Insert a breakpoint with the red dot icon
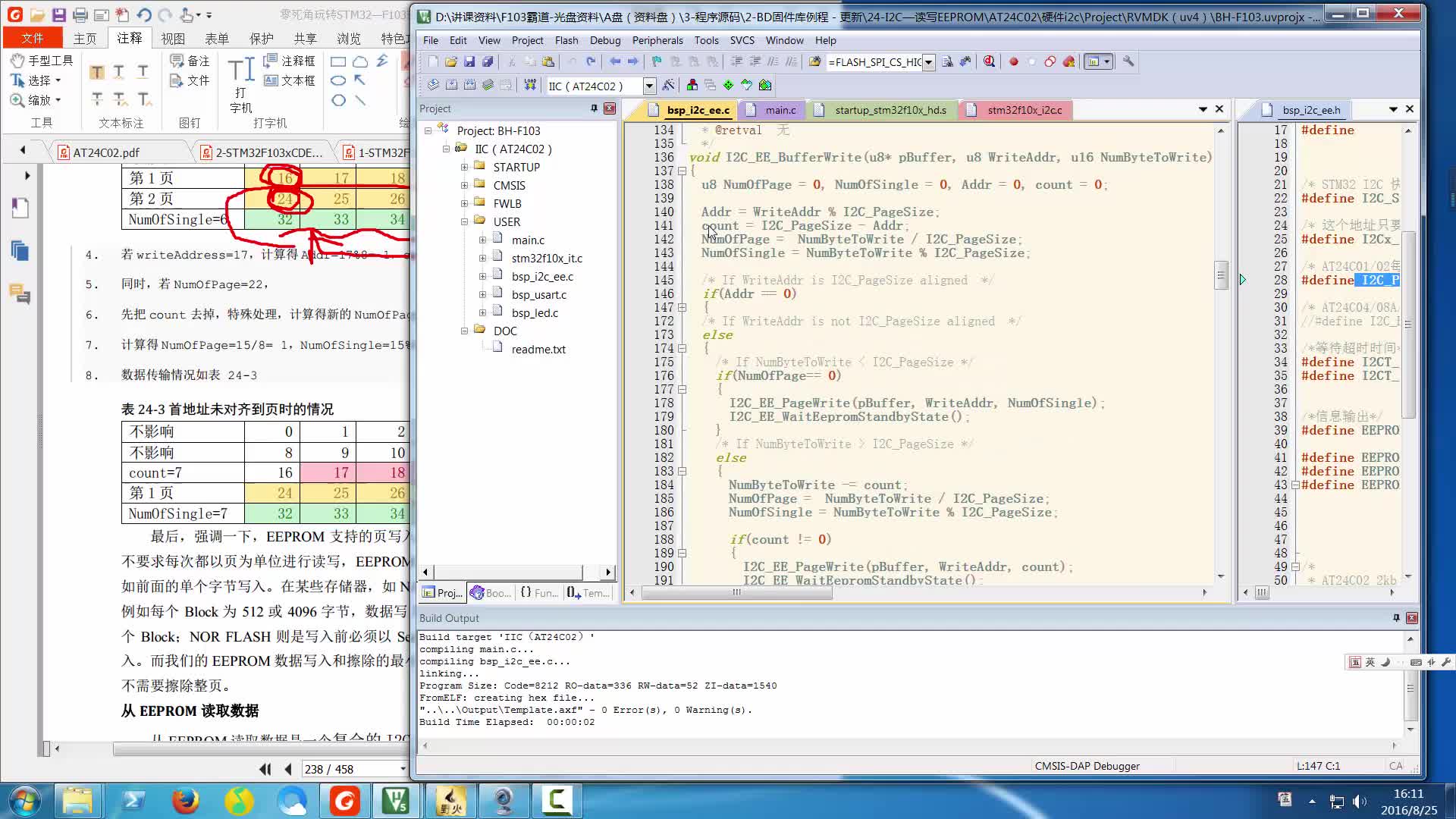This screenshot has height=819, width=1456. tap(1013, 61)
